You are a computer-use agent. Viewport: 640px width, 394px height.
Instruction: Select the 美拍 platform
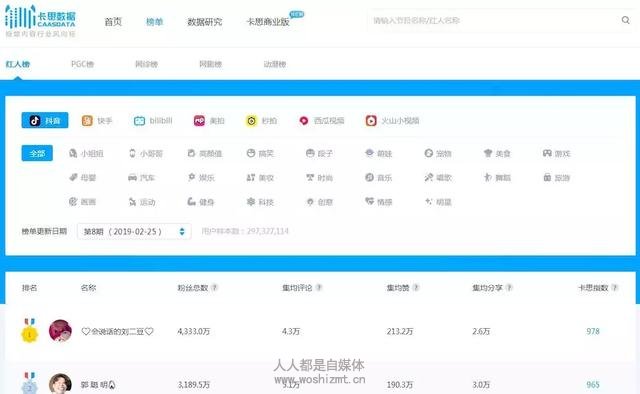209,121
